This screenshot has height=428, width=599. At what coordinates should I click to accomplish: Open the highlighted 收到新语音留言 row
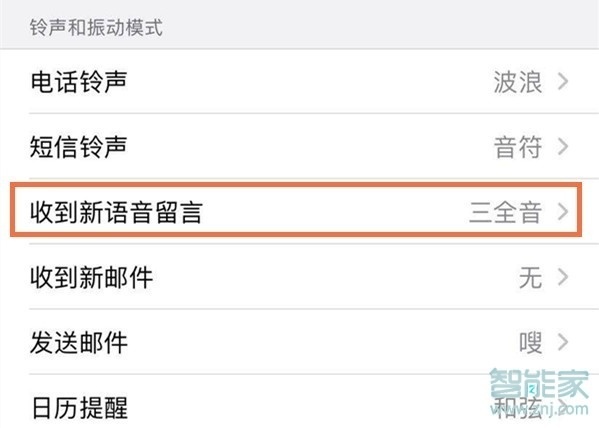[x=296, y=210]
